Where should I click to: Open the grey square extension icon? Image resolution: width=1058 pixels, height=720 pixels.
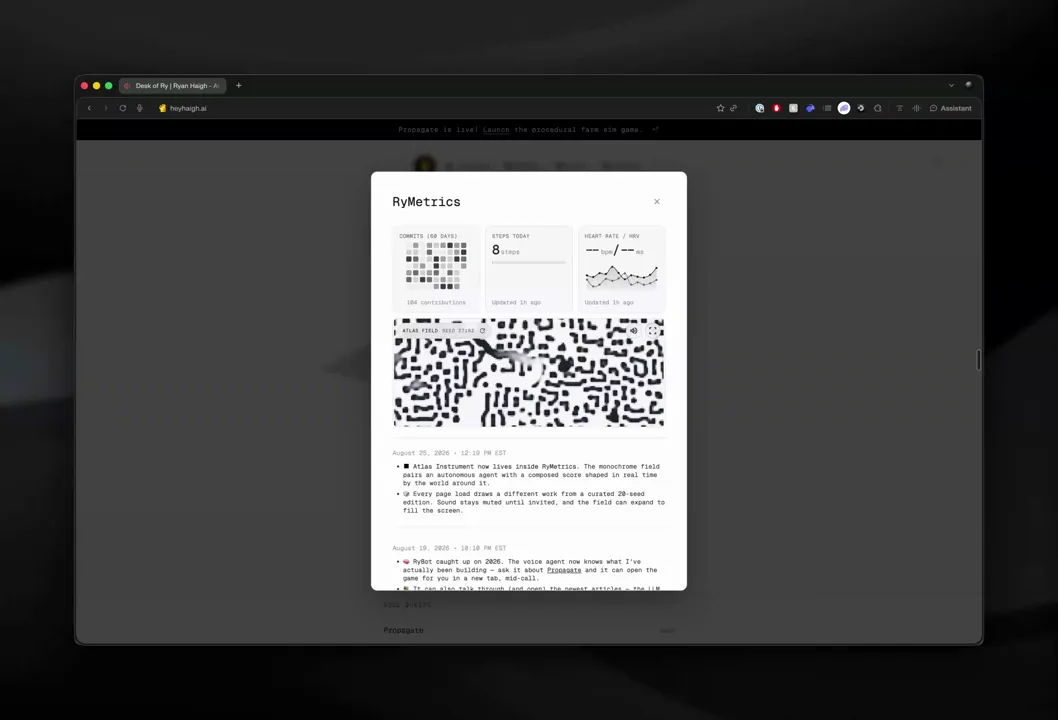click(794, 108)
